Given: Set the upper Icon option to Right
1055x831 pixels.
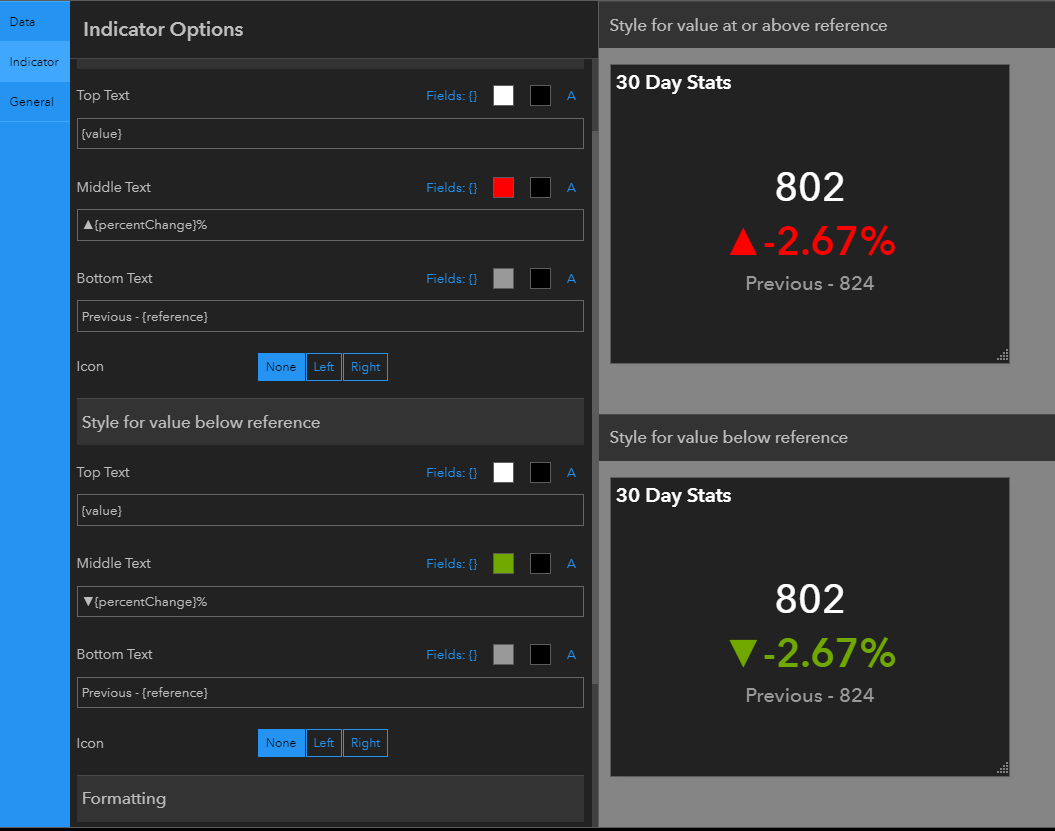Looking at the screenshot, I should click(365, 367).
